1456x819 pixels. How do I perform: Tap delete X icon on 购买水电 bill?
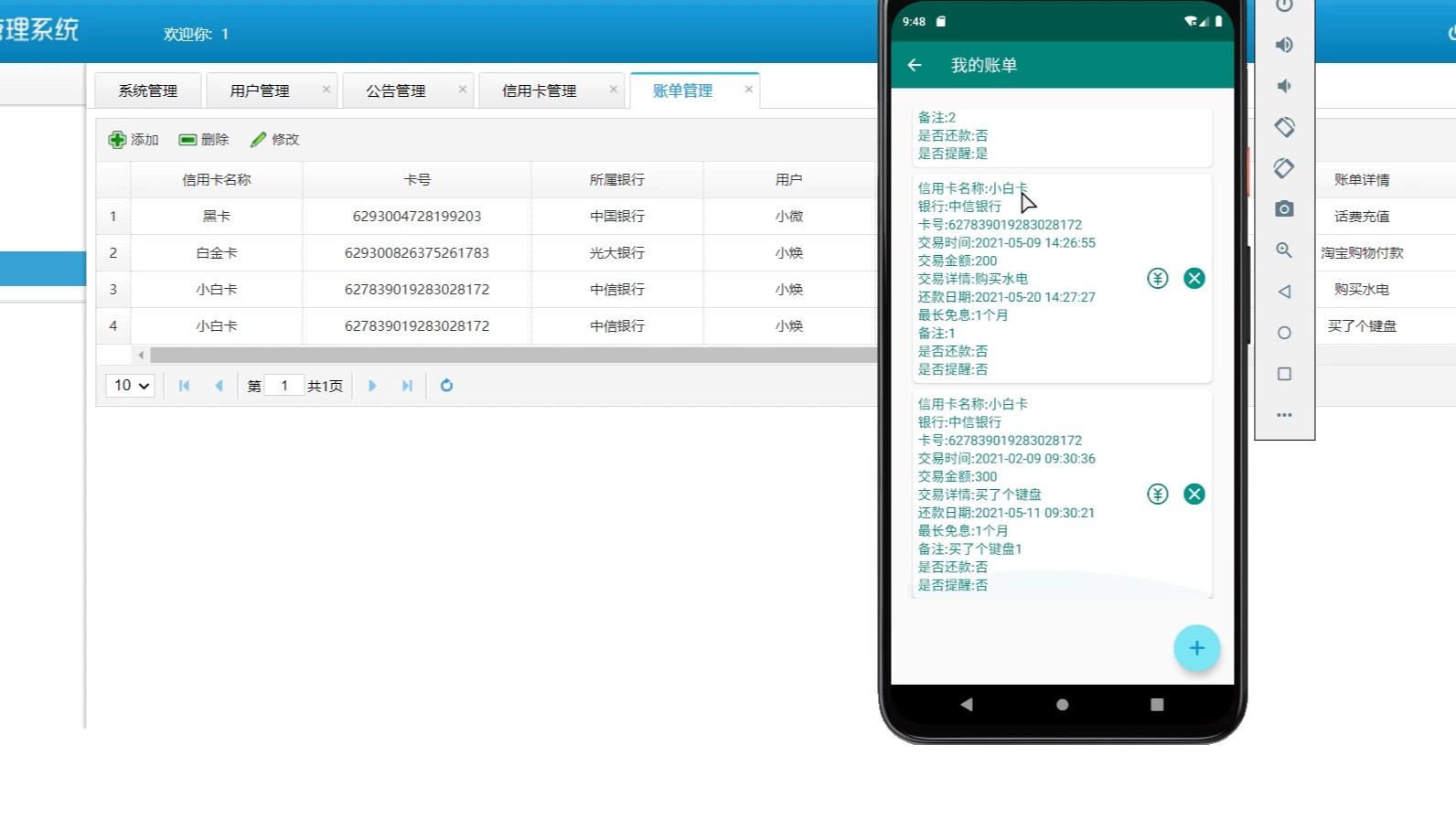click(1194, 279)
